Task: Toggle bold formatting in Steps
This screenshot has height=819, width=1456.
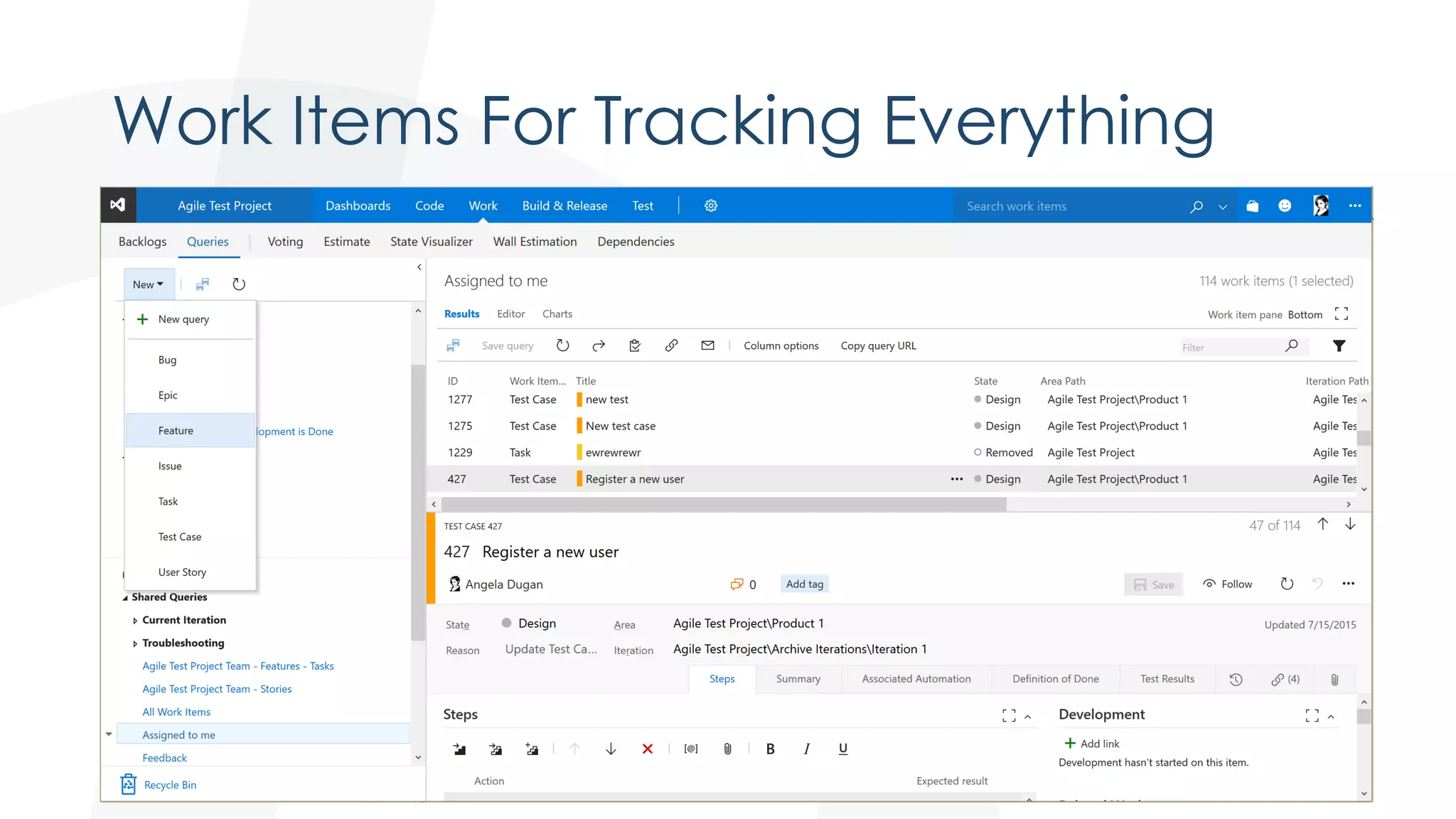Action: click(770, 749)
